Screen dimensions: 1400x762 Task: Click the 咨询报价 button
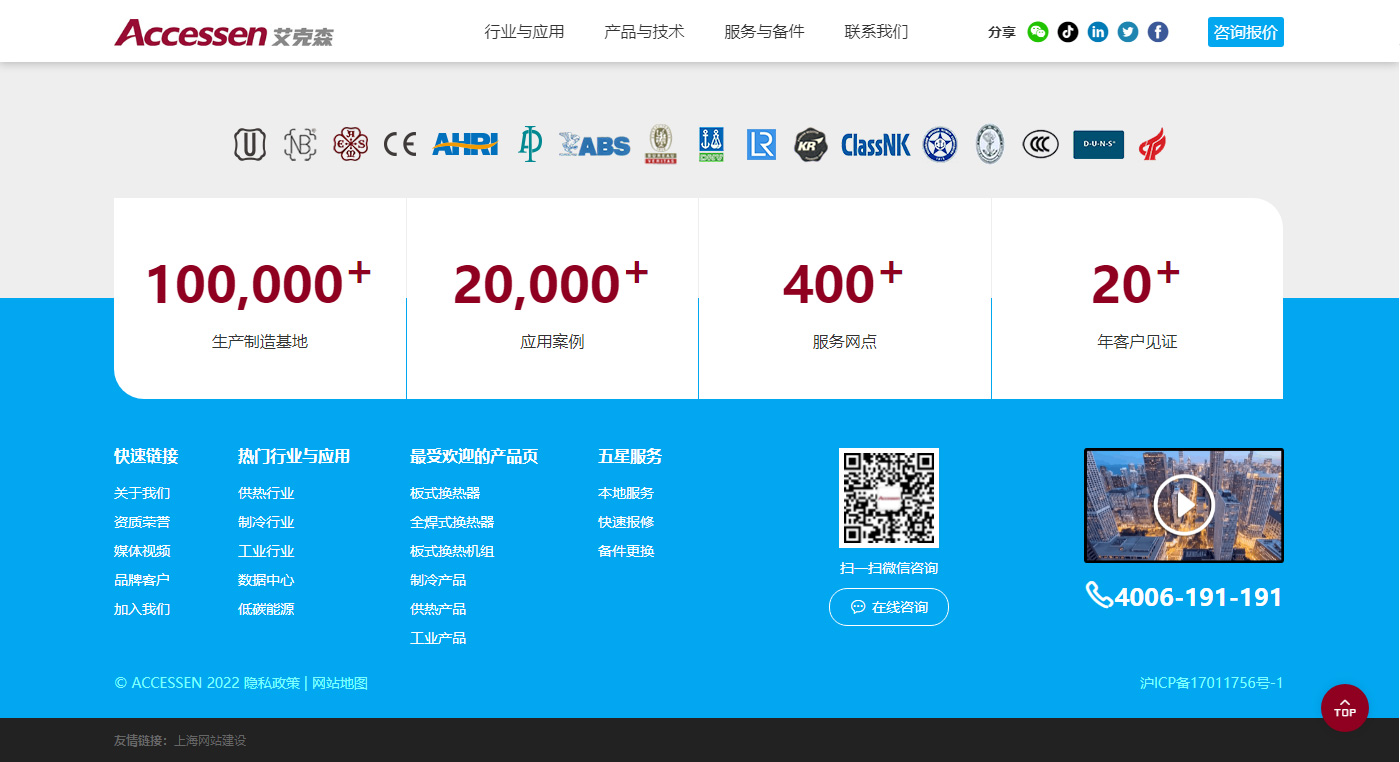(x=1245, y=32)
